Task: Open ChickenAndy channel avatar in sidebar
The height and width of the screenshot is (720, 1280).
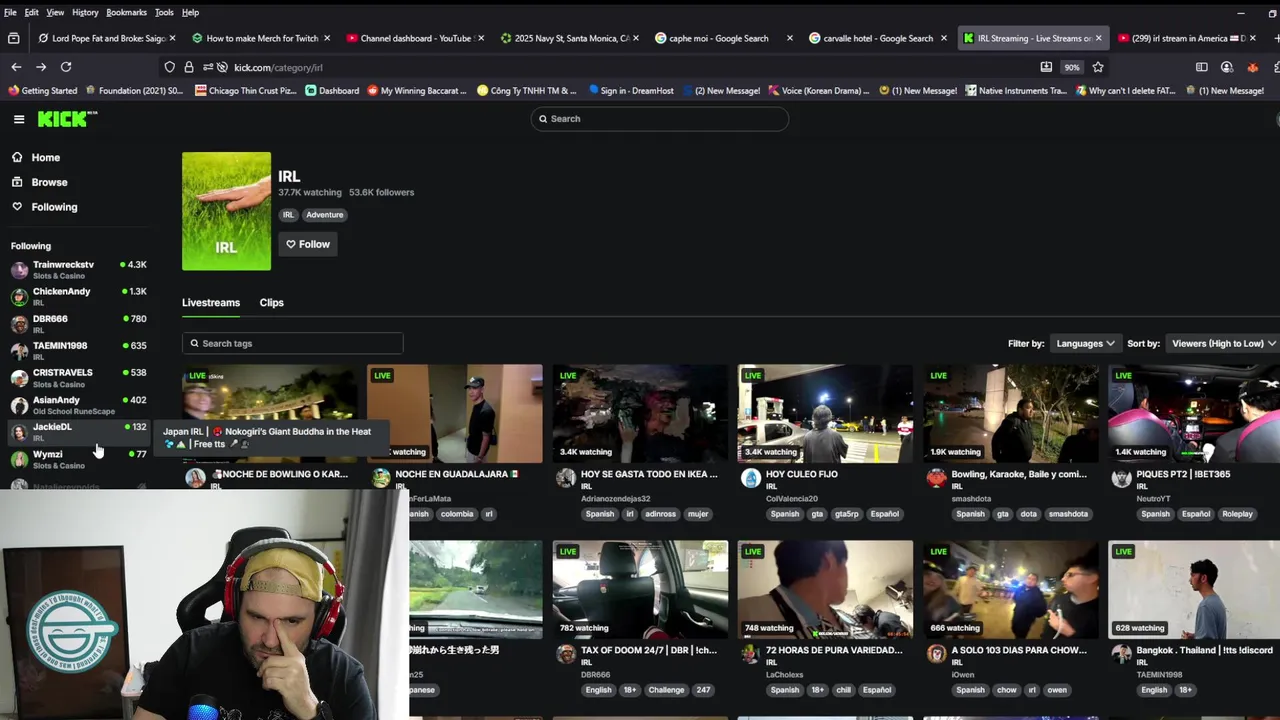Action: 19,297
